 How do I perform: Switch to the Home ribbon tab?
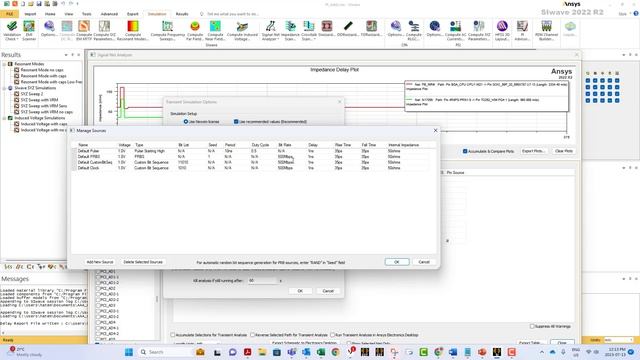click(x=50, y=14)
